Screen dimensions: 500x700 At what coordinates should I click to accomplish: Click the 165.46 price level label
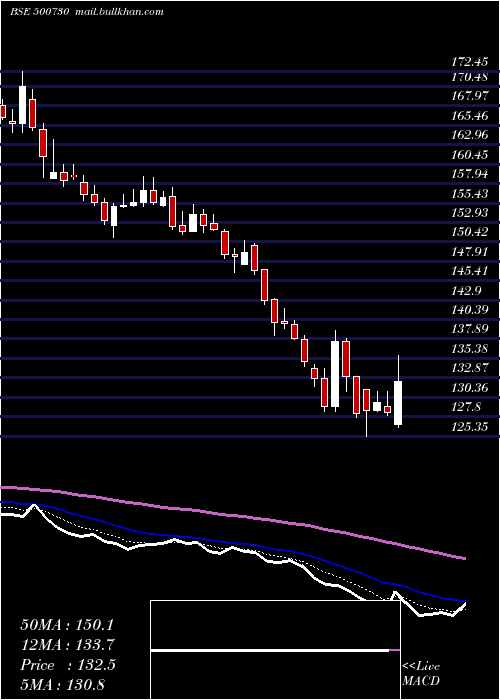pyautogui.click(x=469, y=116)
